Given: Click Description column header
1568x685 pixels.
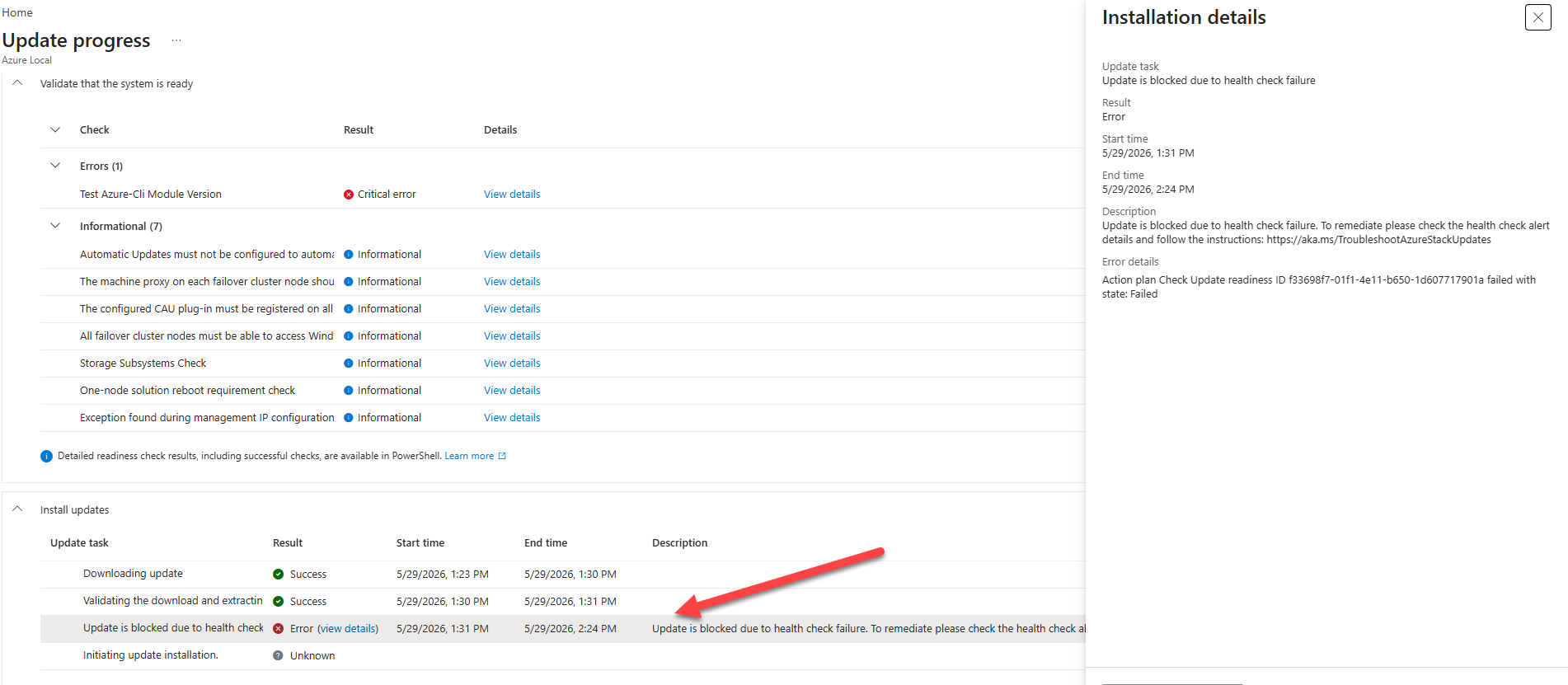Looking at the screenshot, I should point(680,543).
